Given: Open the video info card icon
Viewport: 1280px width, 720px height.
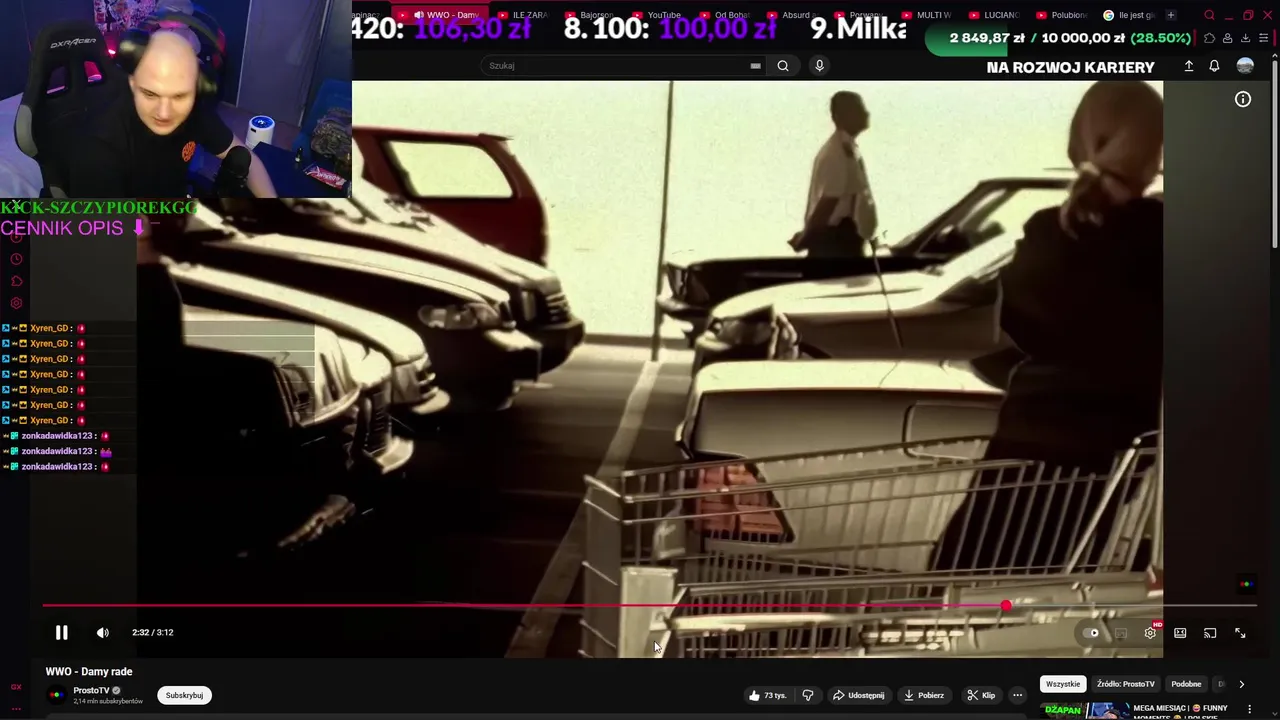Looking at the screenshot, I should tap(1243, 99).
